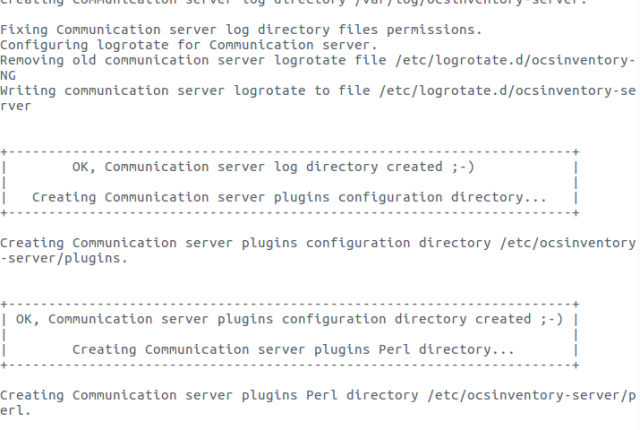Click the top dashed border of the first box
Image resolution: width=640 pixels, height=430 pixels.
click(x=290, y=152)
